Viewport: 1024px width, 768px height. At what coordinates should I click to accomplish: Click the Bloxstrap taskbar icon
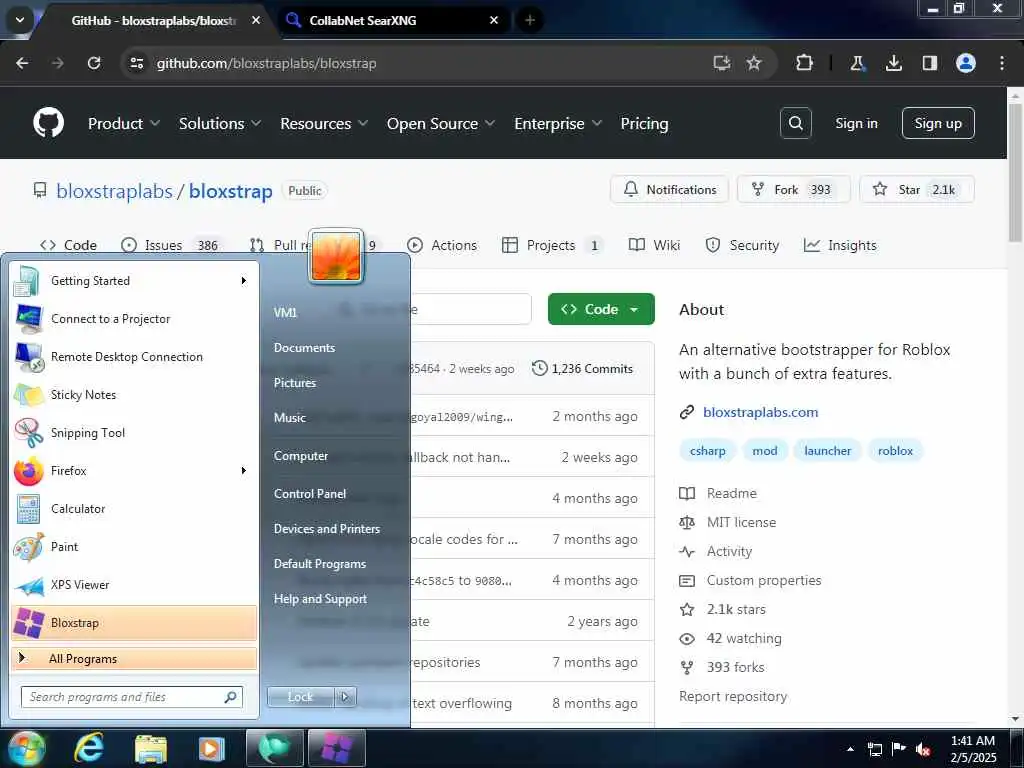click(x=336, y=748)
